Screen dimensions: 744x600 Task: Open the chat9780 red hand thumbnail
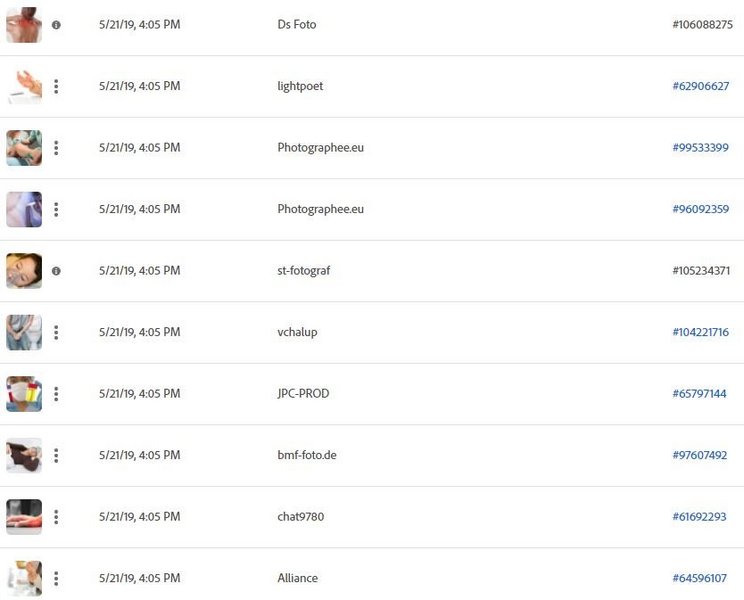click(x=24, y=517)
